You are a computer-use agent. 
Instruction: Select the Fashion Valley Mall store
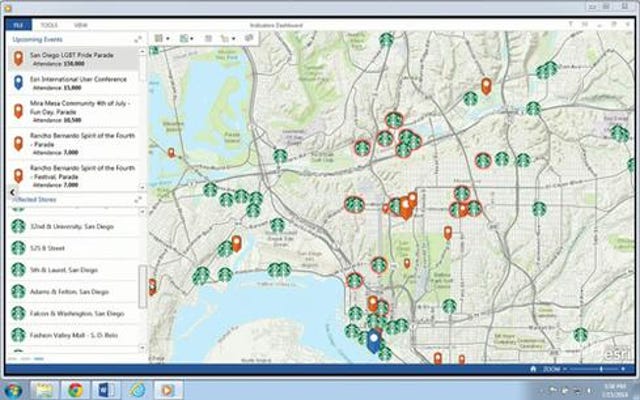point(73,336)
